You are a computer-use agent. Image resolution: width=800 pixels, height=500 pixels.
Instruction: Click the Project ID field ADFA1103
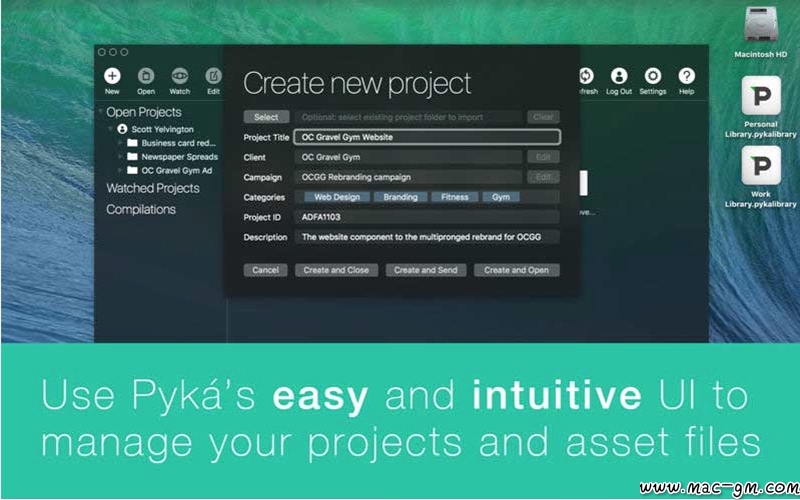tap(427, 217)
